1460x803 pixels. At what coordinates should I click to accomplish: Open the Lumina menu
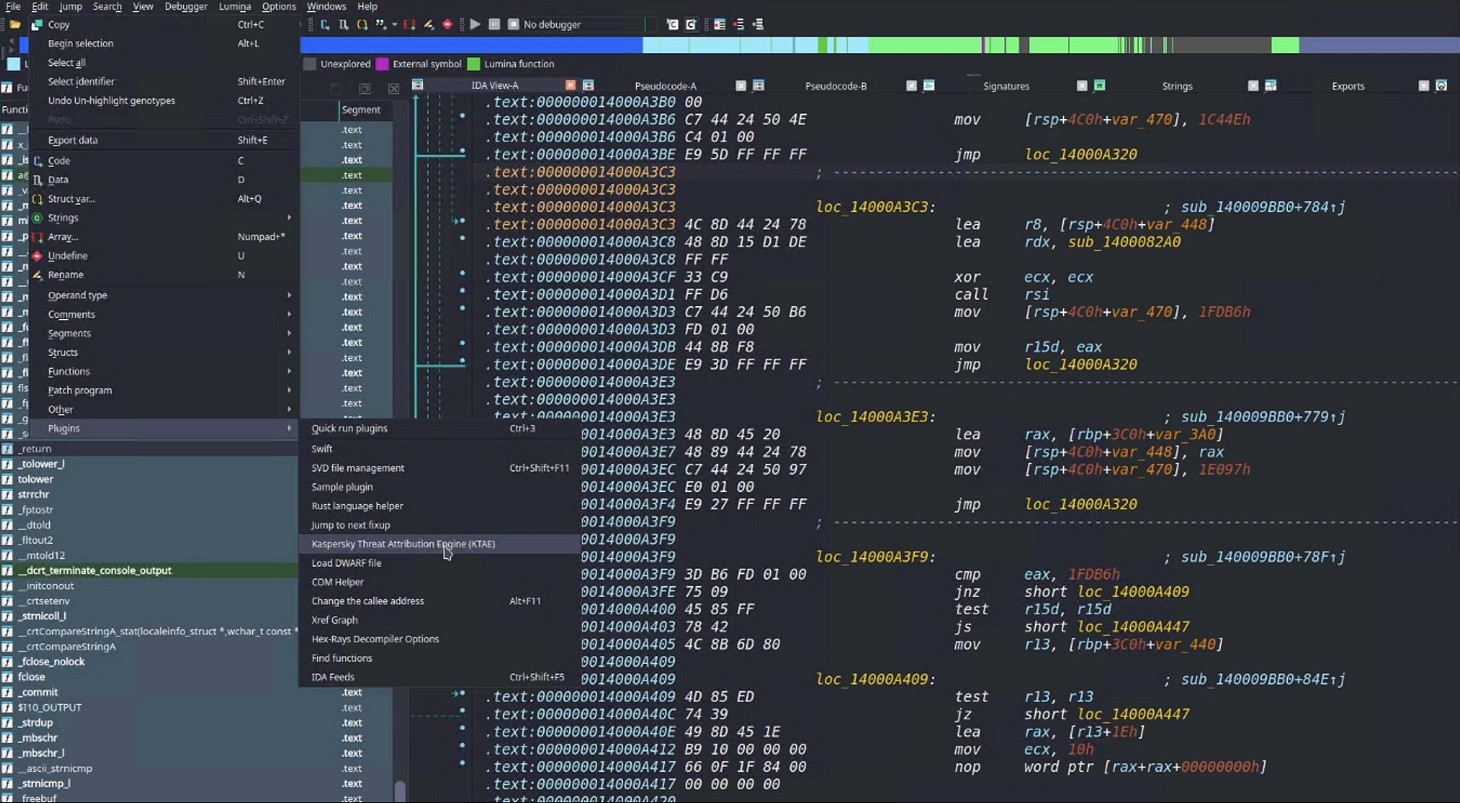pos(235,6)
